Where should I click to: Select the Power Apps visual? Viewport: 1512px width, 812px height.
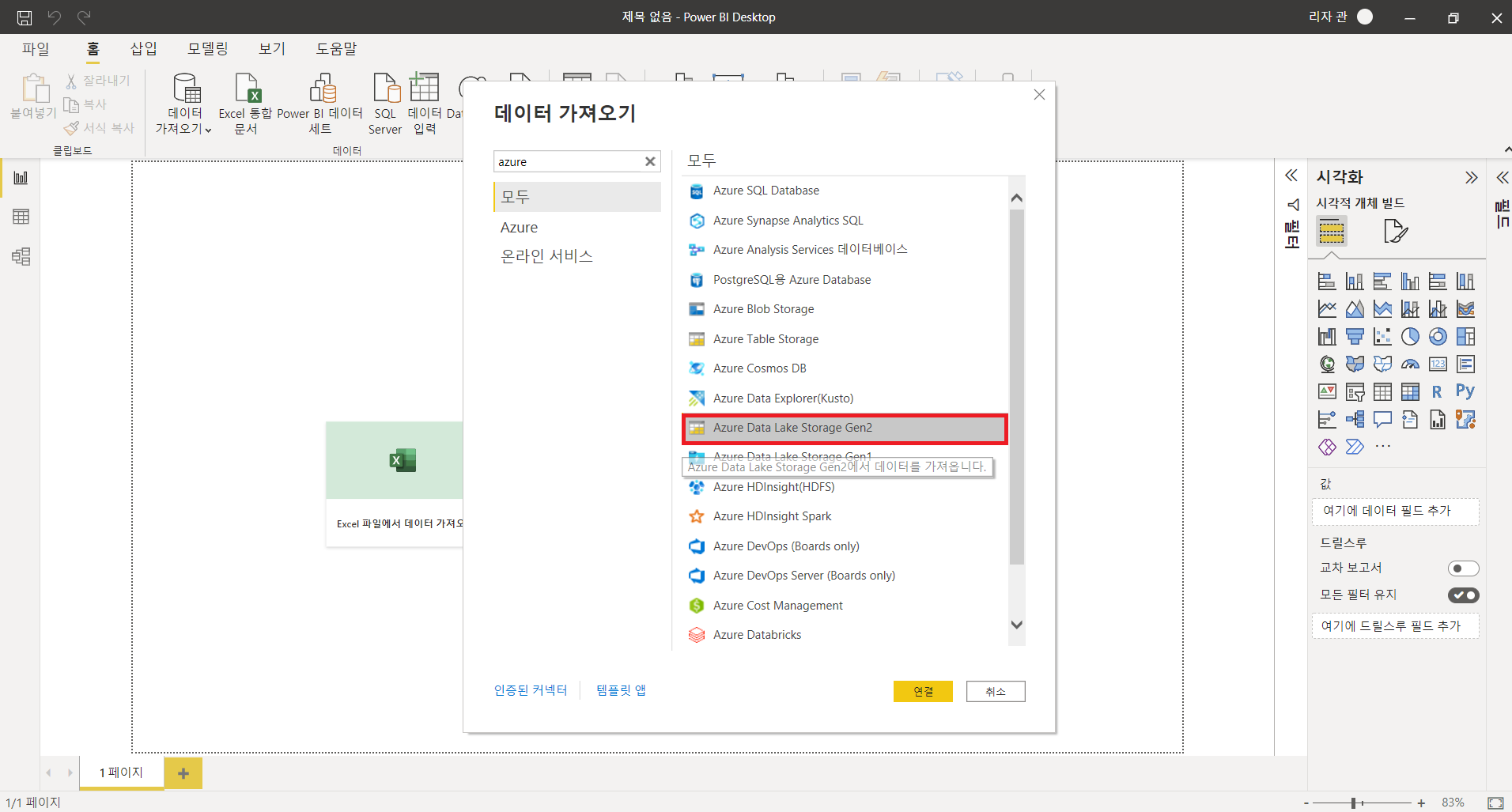1327,447
